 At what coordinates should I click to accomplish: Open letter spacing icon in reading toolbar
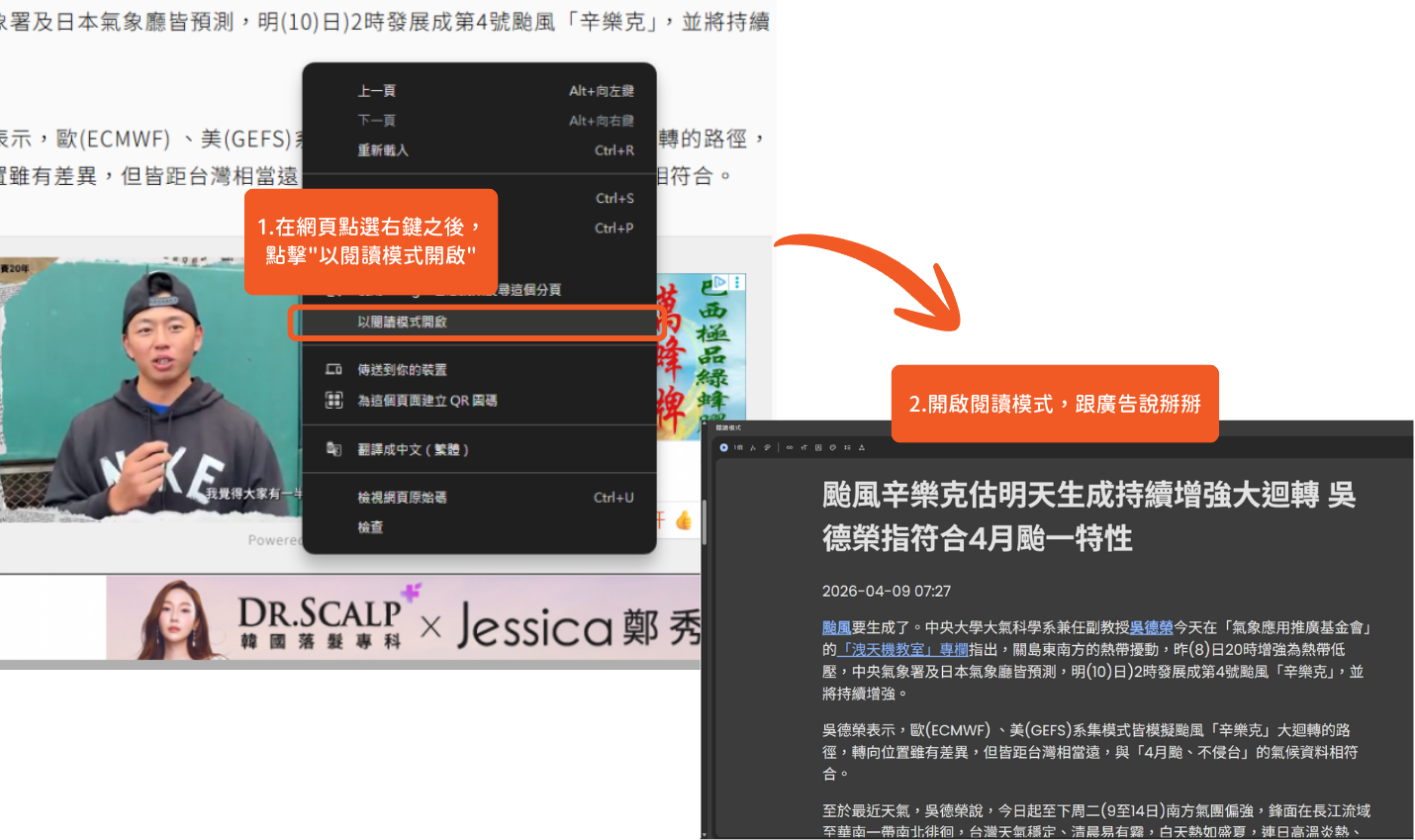tap(862, 447)
